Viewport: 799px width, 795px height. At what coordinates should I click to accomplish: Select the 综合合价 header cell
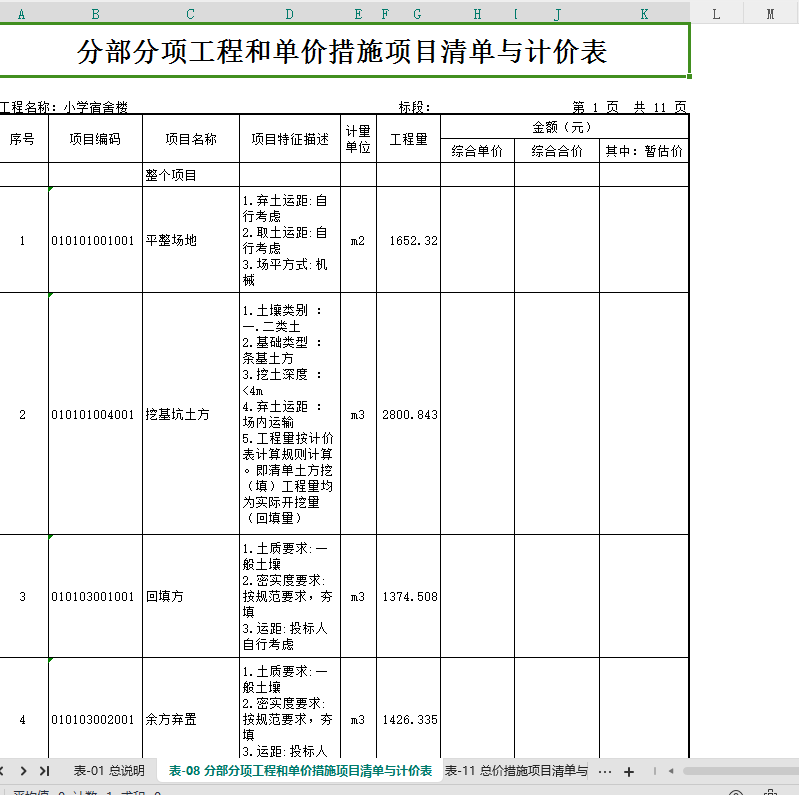556,151
